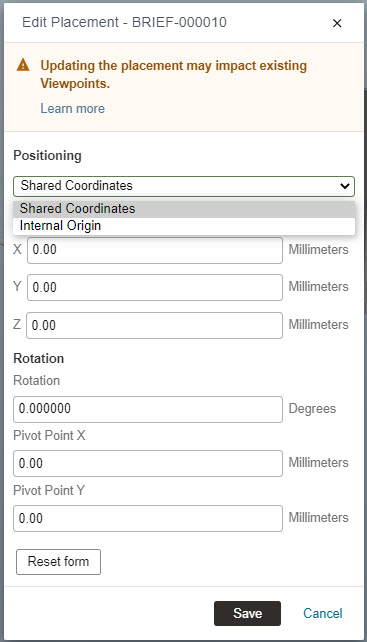
Task: Click the Degrees unit label
Action: point(312,409)
